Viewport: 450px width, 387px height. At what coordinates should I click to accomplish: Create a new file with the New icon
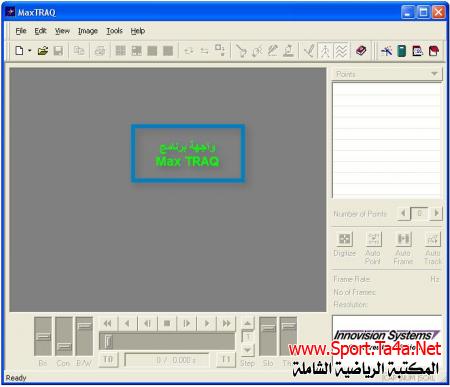click(x=19, y=51)
